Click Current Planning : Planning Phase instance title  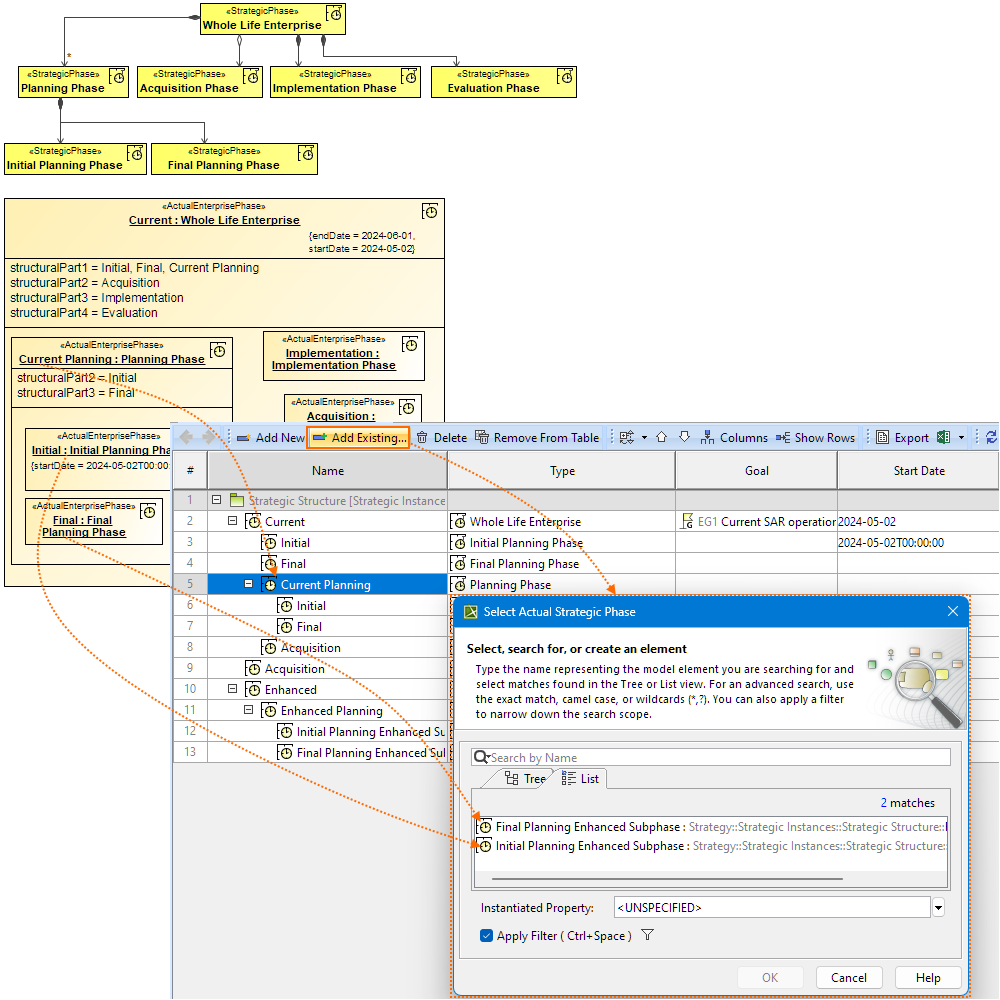112,359
